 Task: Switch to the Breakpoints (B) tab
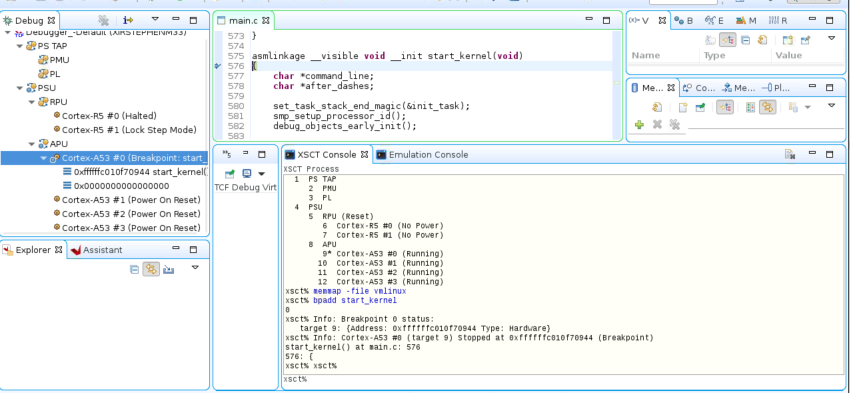[x=683, y=21]
